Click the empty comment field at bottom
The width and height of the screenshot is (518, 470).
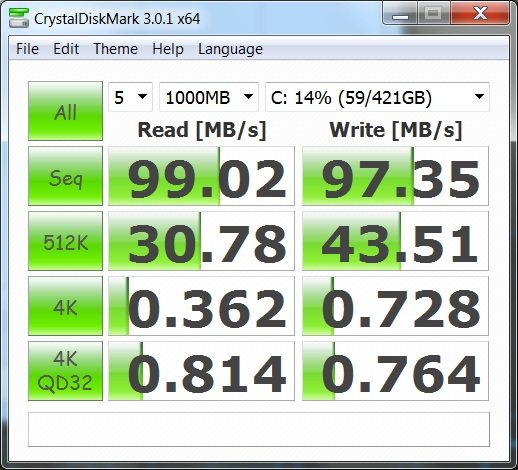coord(259,429)
